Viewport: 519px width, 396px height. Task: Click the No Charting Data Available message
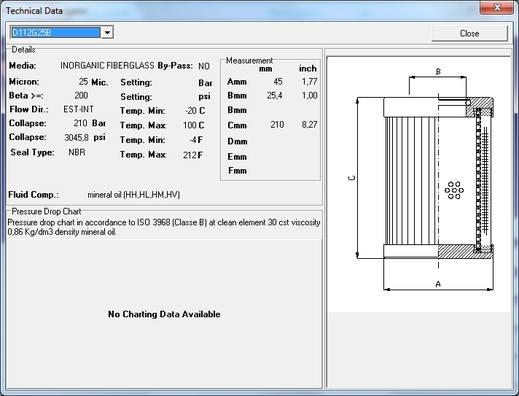tap(164, 314)
